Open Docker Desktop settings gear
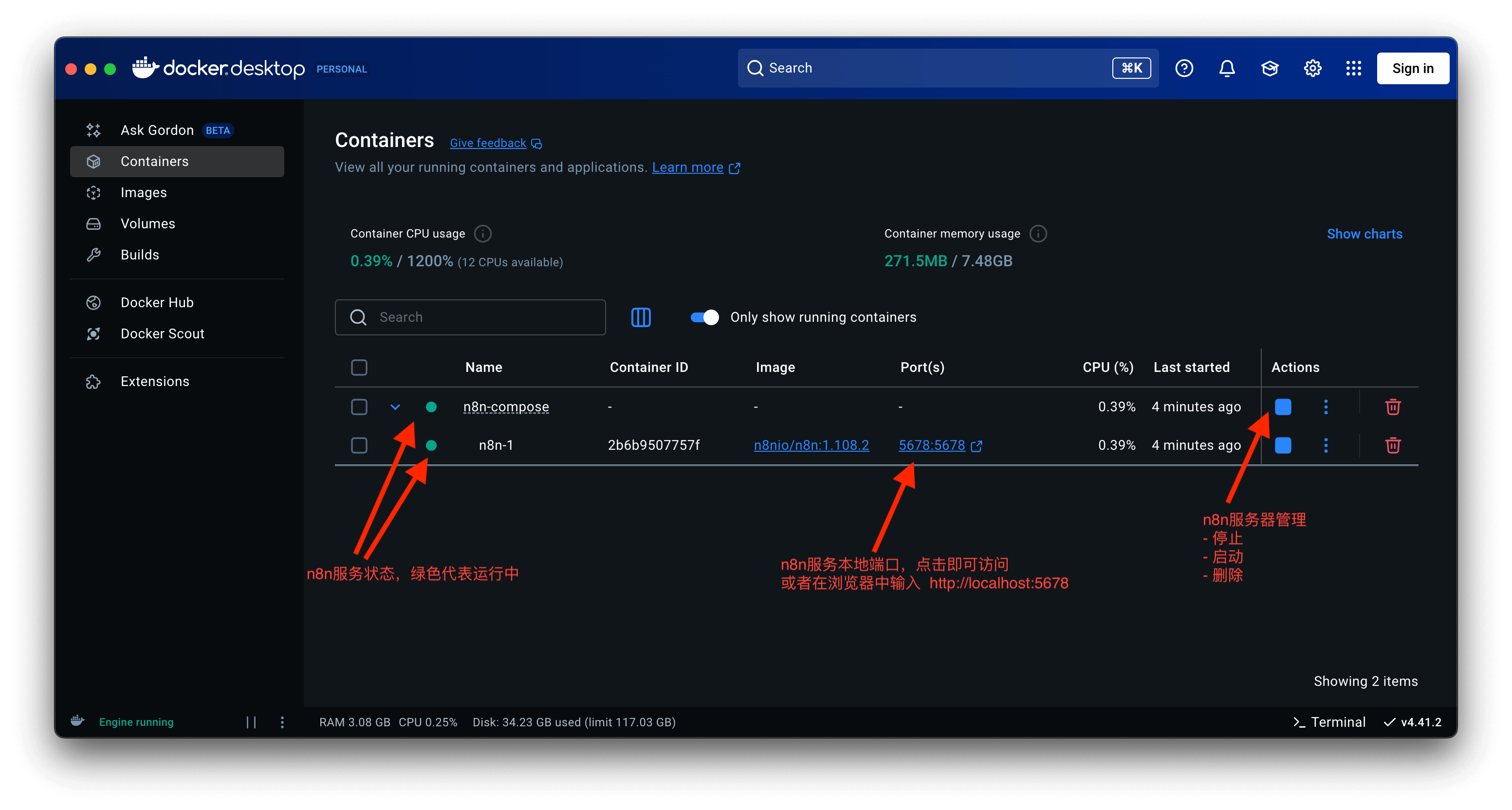Image resolution: width=1512 pixels, height=810 pixels. [x=1312, y=68]
